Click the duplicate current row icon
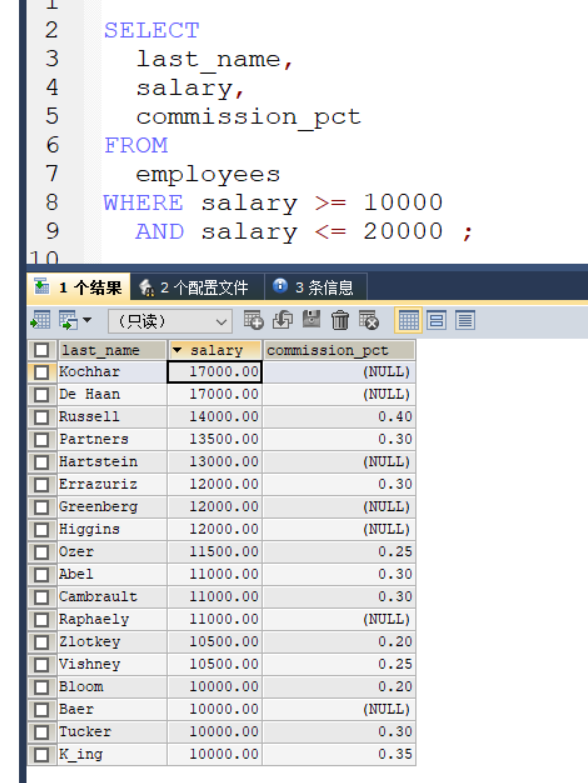The height and width of the screenshot is (783, 588). (283, 320)
